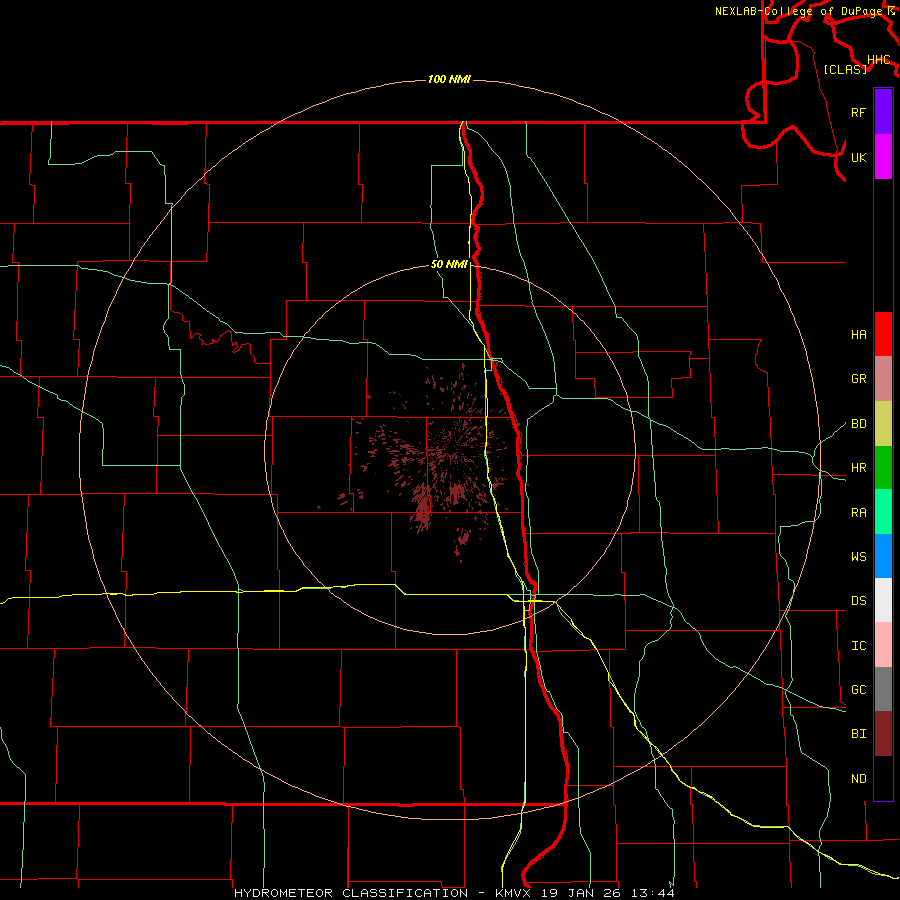Click the red HA color swatch
Screen dimensions: 900x900
[x=883, y=334]
